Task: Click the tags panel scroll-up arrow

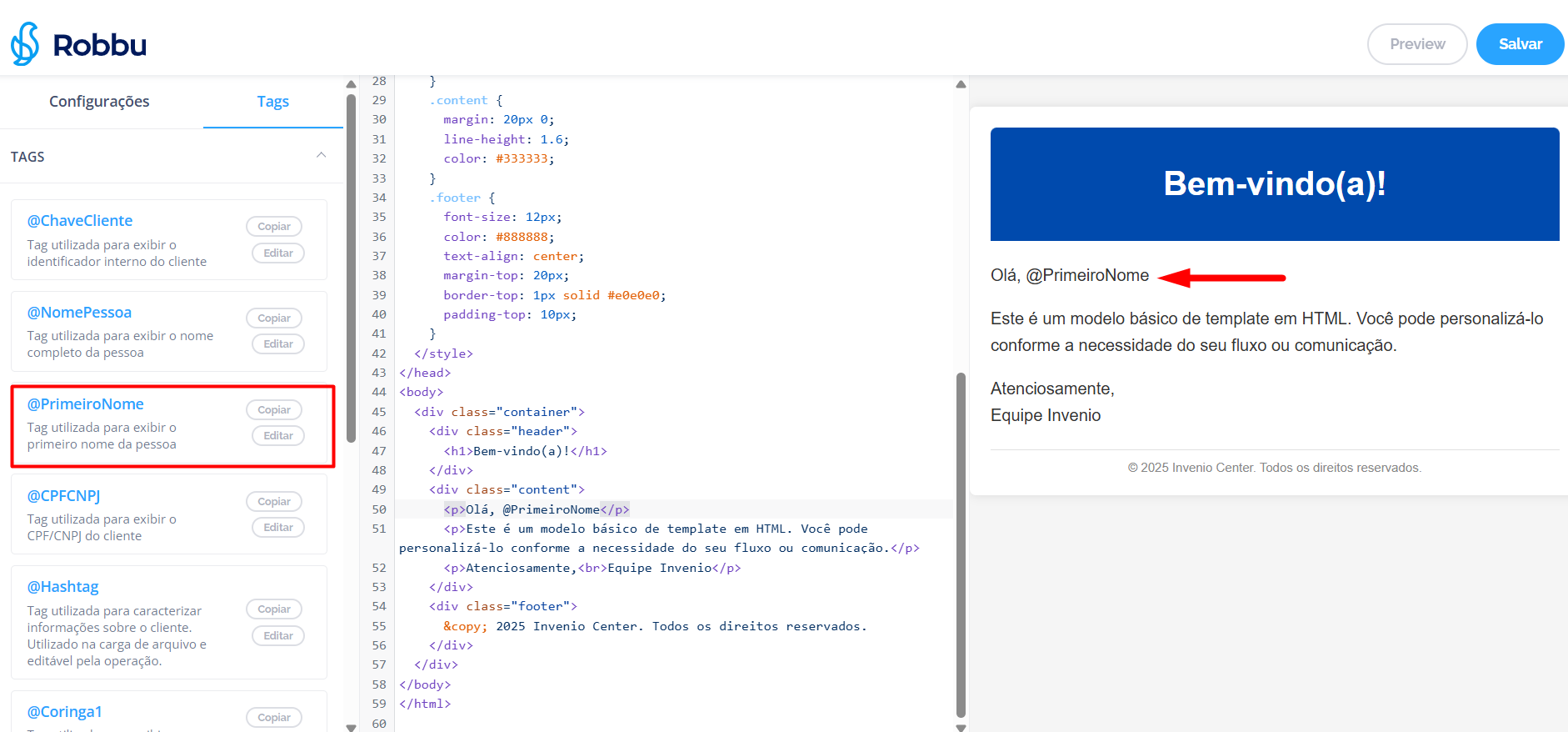Action: (x=351, y=84)
